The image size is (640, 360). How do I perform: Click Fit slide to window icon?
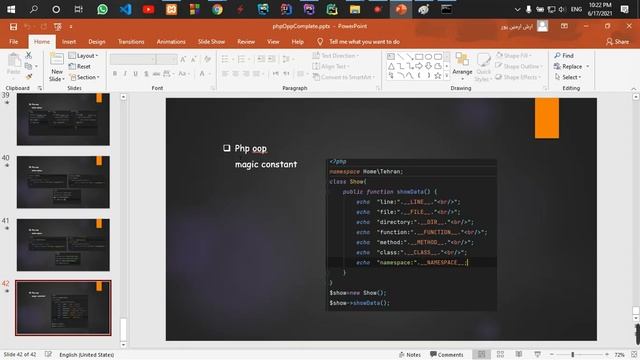[x=635, y=354]
